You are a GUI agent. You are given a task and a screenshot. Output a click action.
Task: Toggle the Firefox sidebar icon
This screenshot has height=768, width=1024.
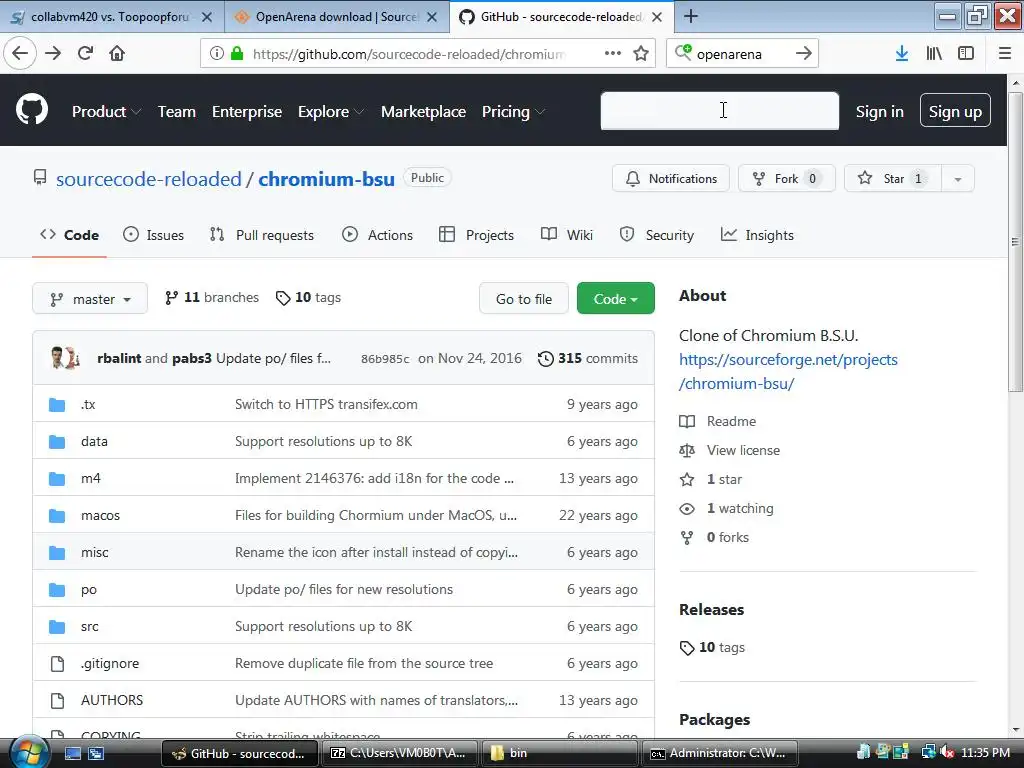pos(966,53)
